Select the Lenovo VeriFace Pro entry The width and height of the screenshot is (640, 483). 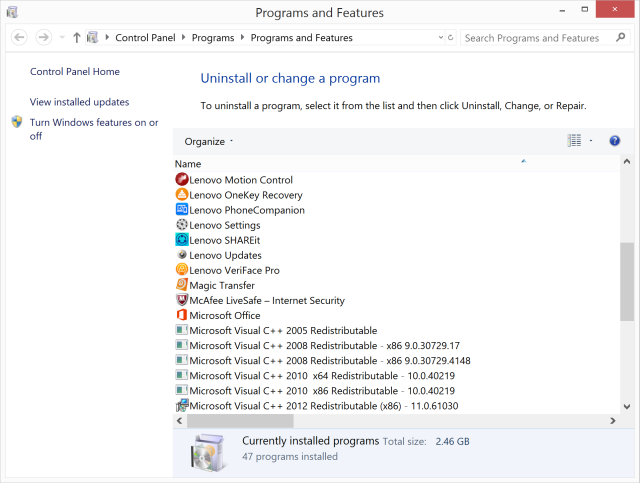click(x=234, y=270)
